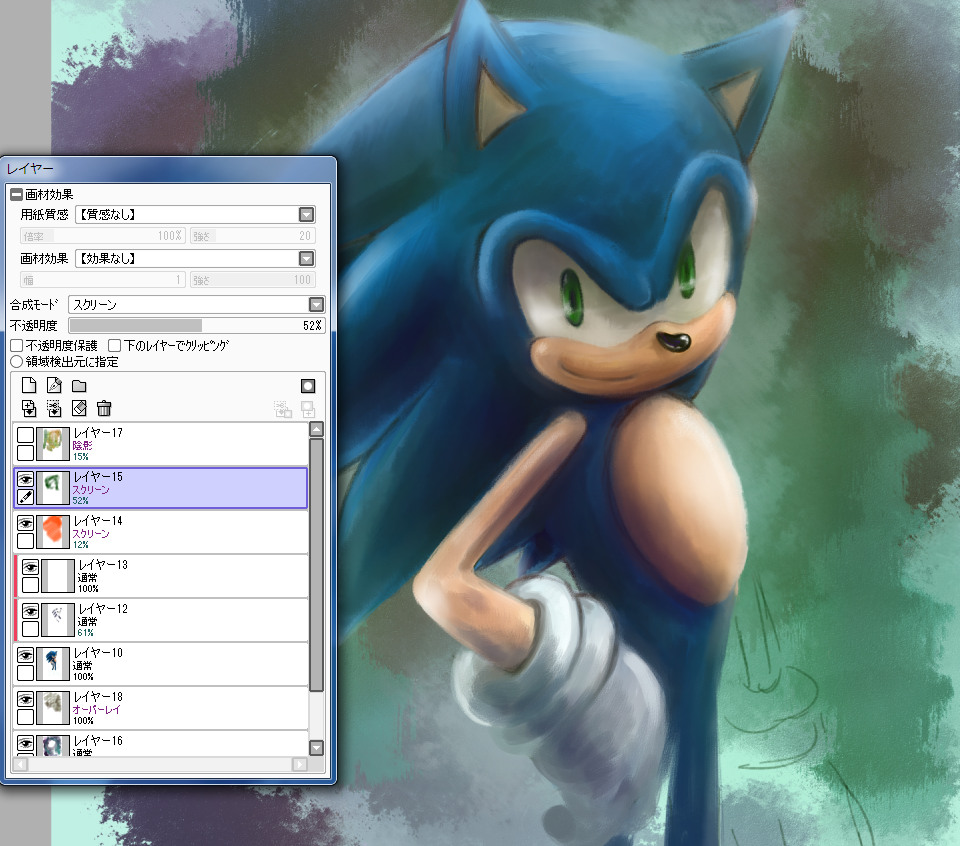Create a new layer set folder
960x846 pixels.
79,386
